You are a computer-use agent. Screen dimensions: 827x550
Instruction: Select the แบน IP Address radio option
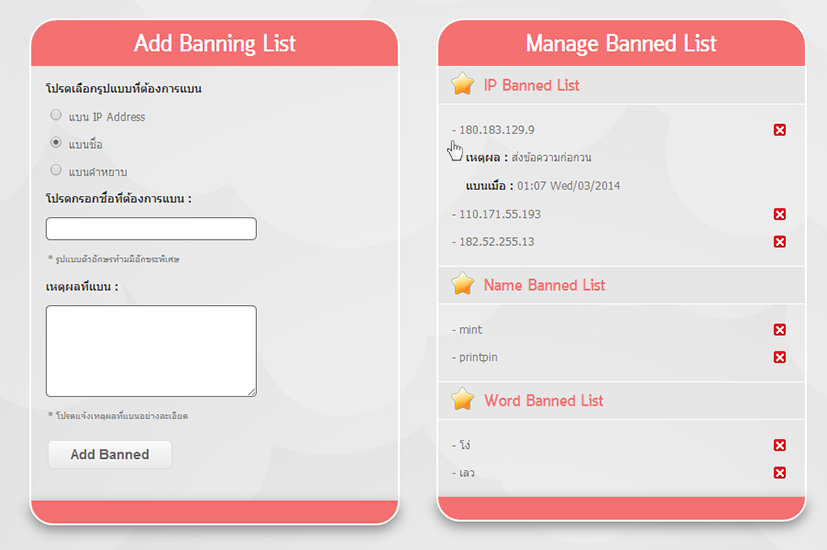click(55, 115)
